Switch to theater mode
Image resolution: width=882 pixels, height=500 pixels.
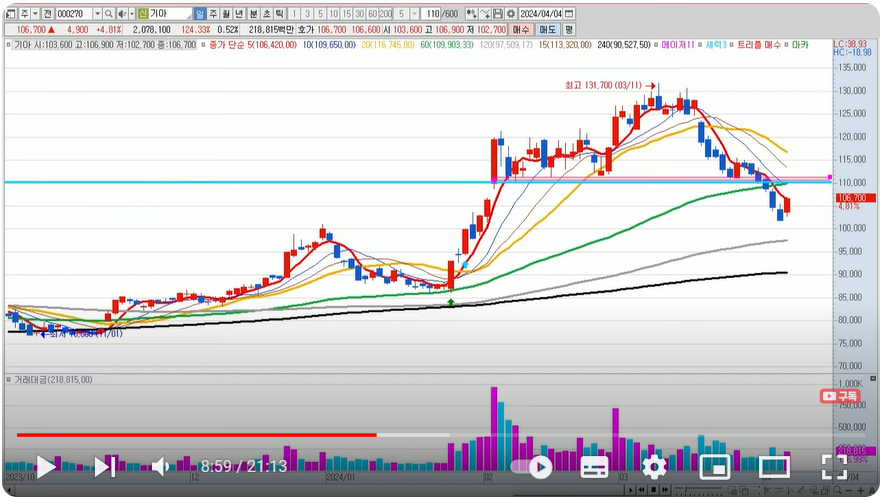[775, 466]
